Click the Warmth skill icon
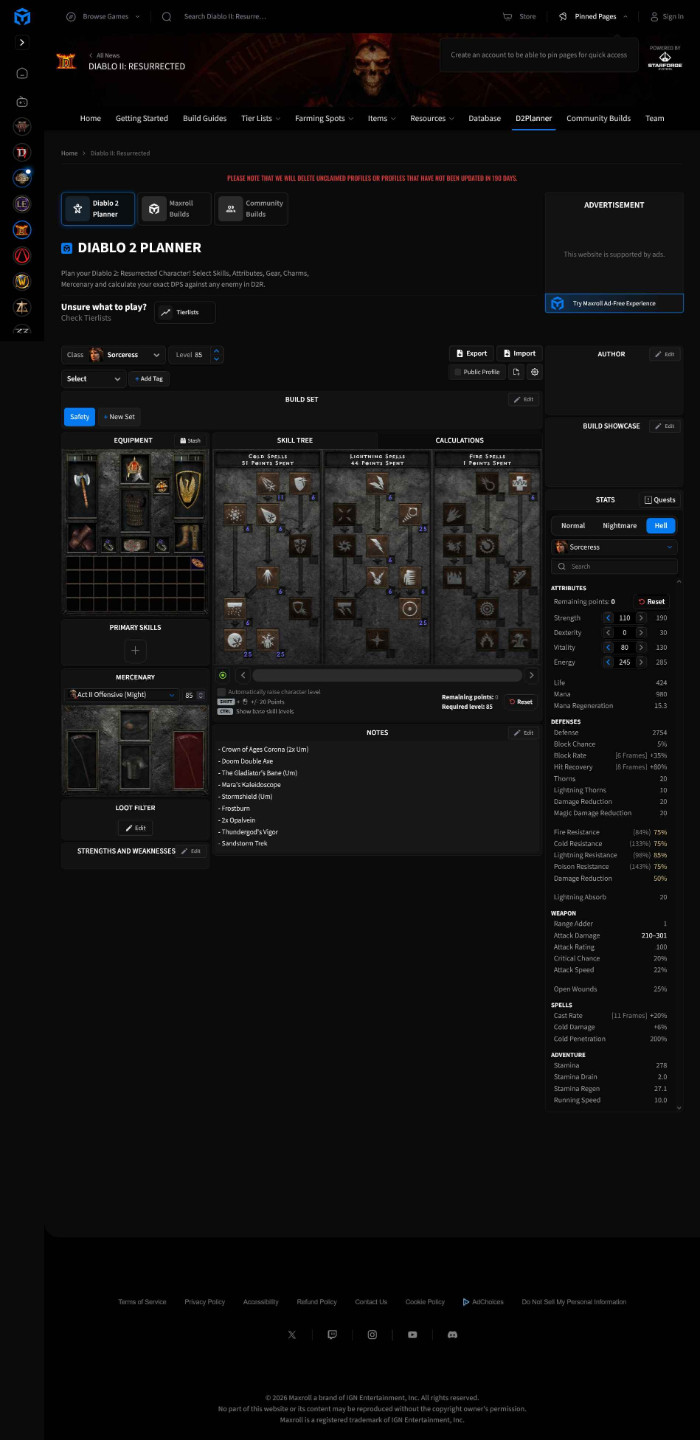 [x=519, y=485]
